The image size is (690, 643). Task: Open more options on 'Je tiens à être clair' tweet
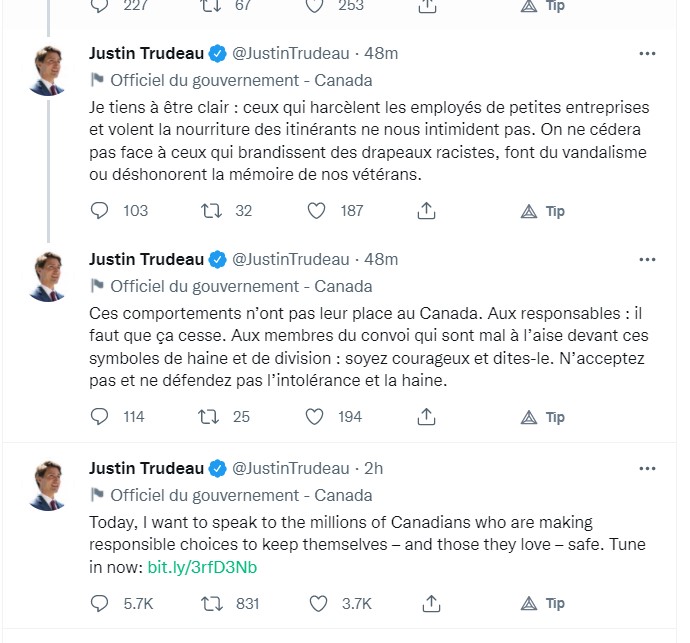647,53
